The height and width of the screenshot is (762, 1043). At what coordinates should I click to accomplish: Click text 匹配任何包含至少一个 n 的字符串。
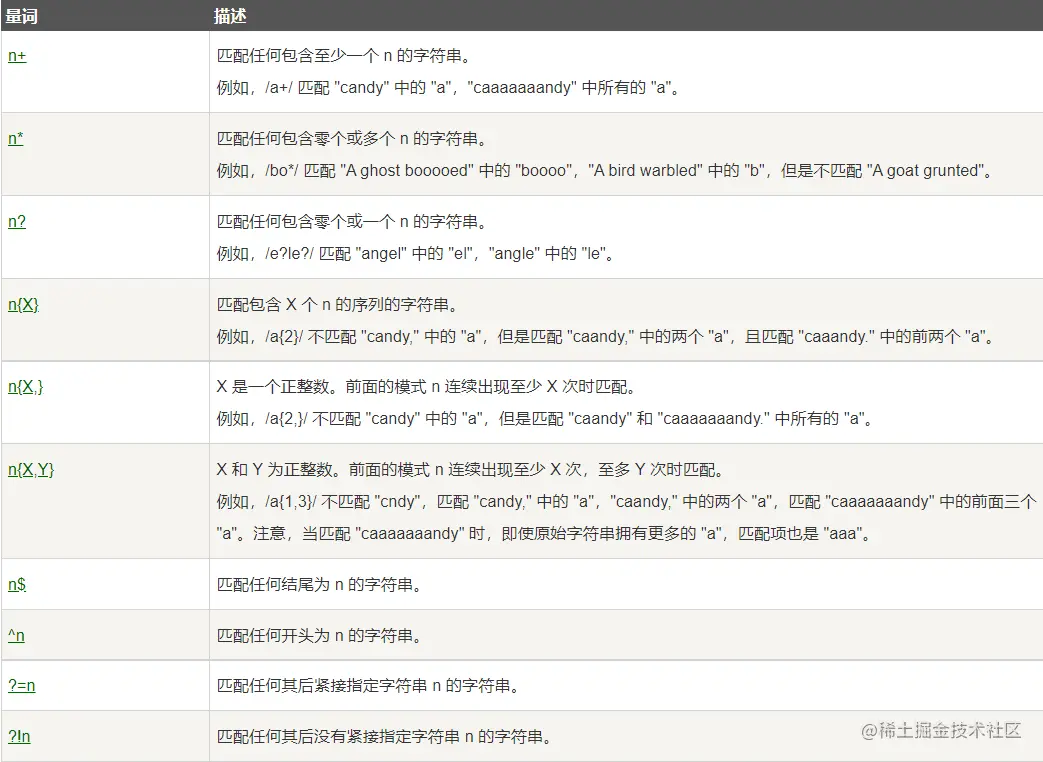(345, 56)
